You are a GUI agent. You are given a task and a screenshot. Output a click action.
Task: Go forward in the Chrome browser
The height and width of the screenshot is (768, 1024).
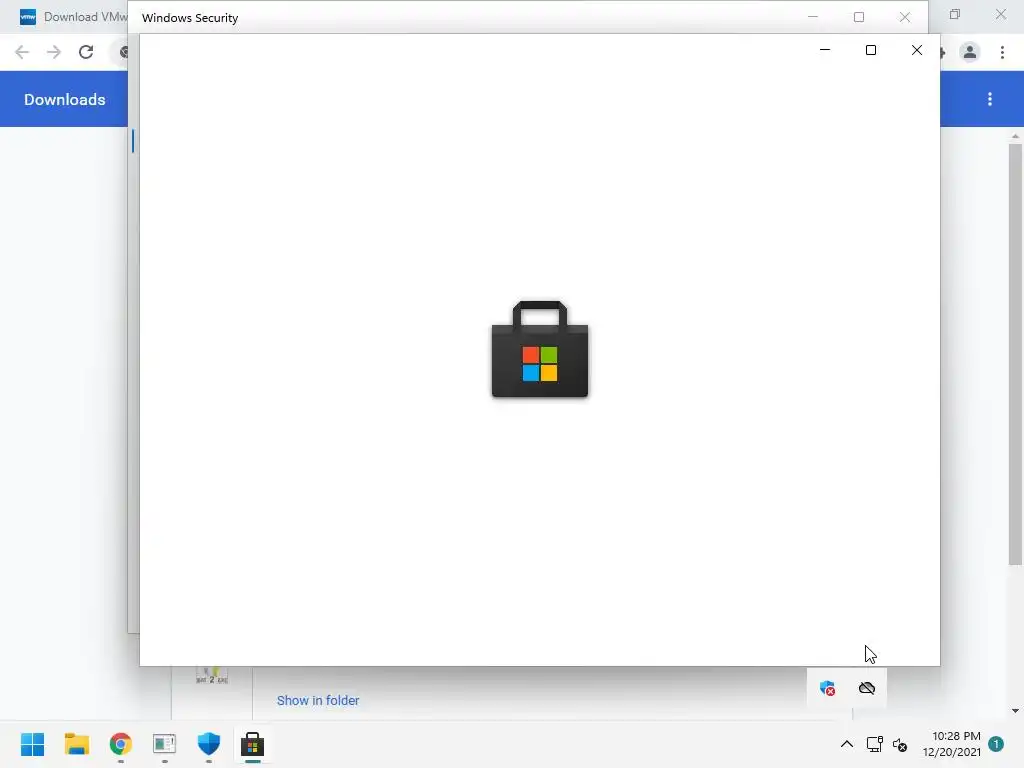pos(54,52)
